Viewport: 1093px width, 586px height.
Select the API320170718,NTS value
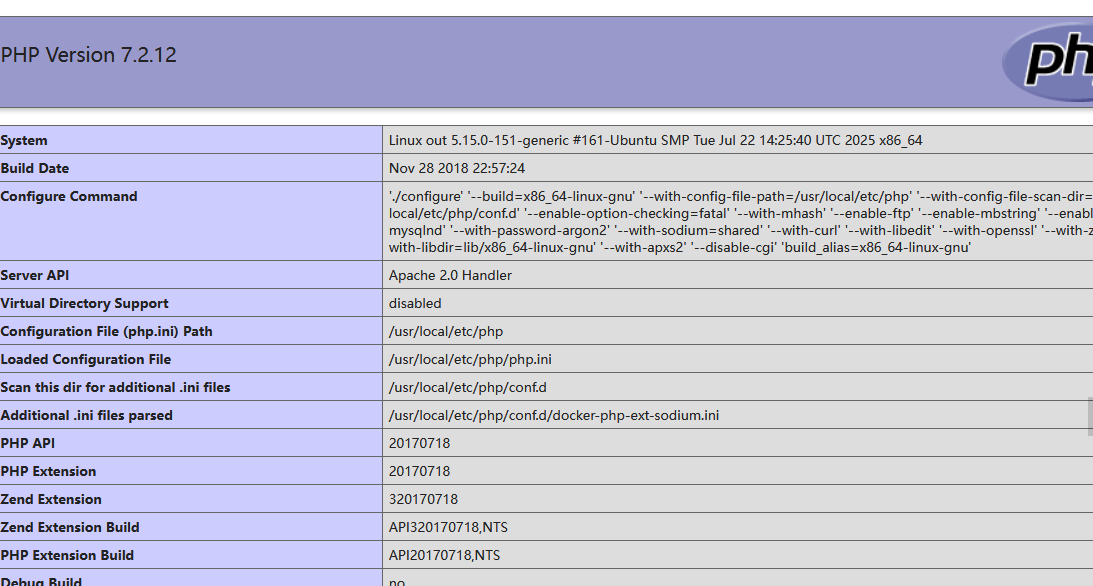(448, 527)
